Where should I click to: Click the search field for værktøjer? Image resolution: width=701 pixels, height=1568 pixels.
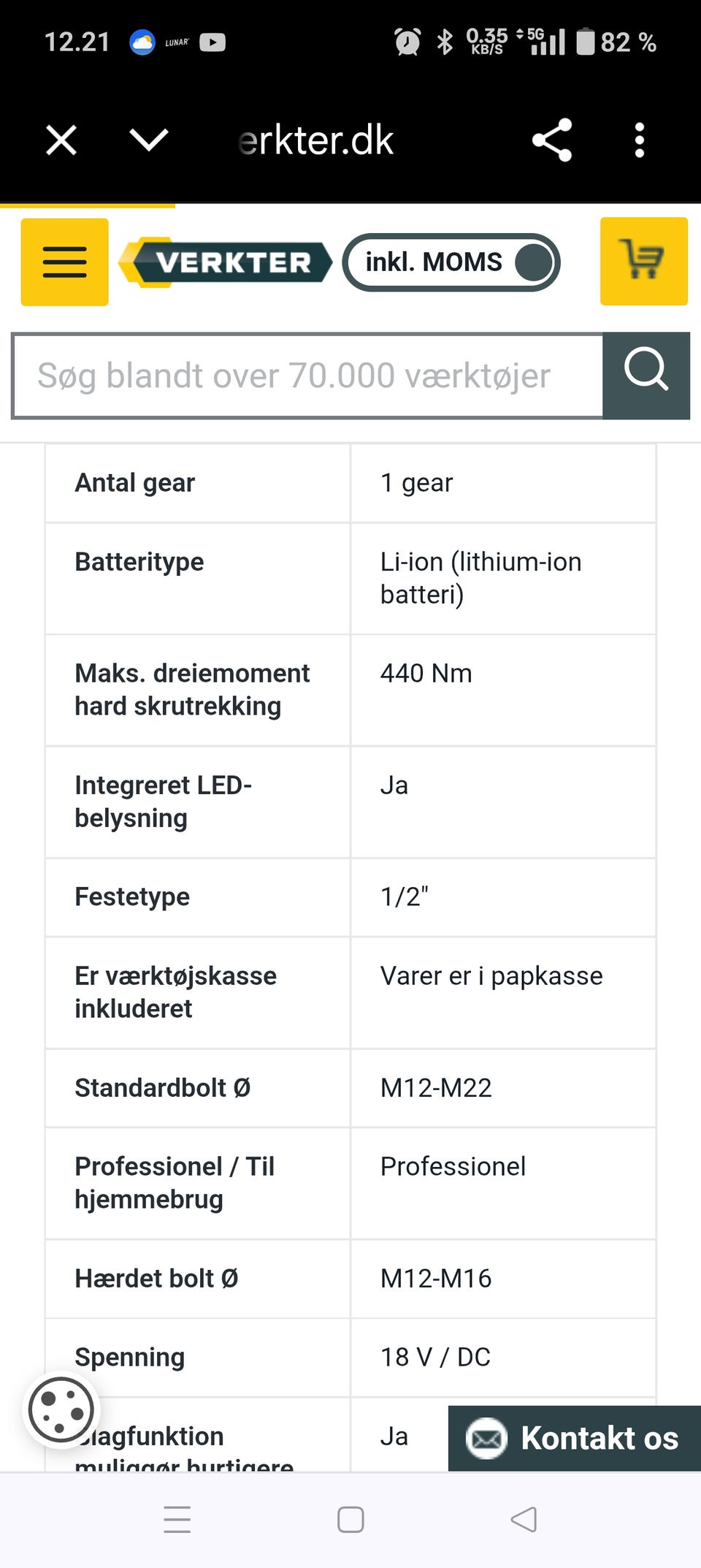[x=308, y=376]
